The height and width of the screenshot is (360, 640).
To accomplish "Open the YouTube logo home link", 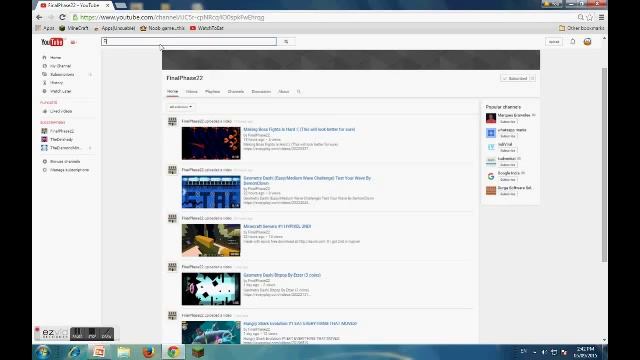I will pyautogui.click(x=52, y=42).
